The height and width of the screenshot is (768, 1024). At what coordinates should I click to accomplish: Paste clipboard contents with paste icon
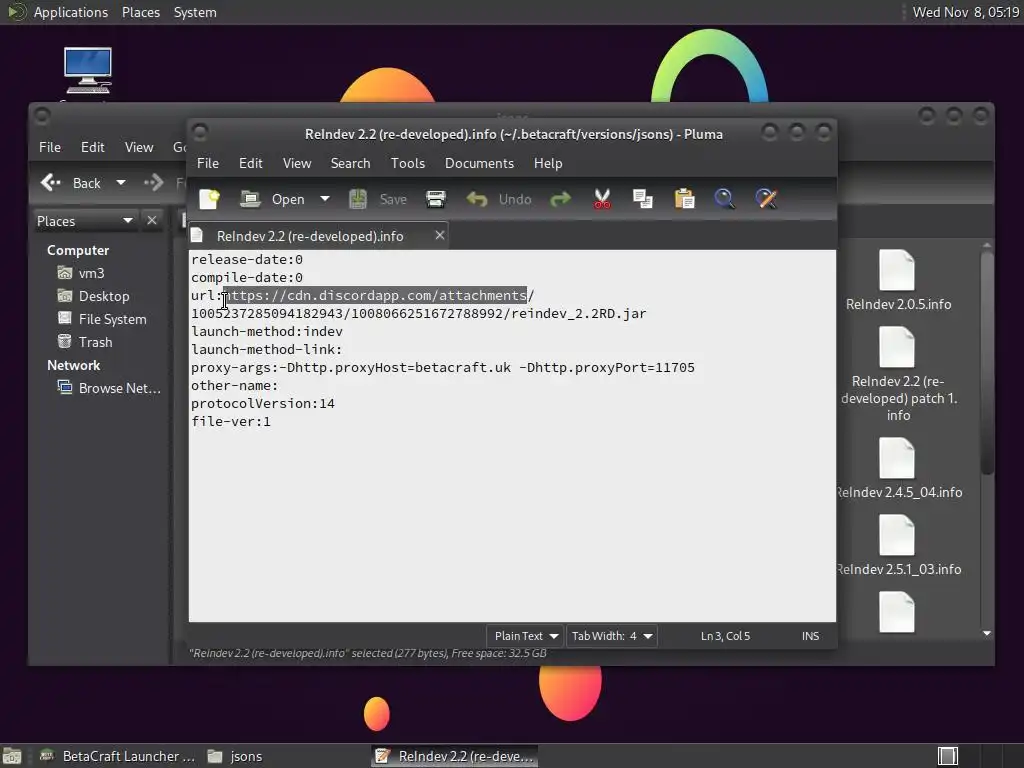pyautogui.click(x=684, y=199)
